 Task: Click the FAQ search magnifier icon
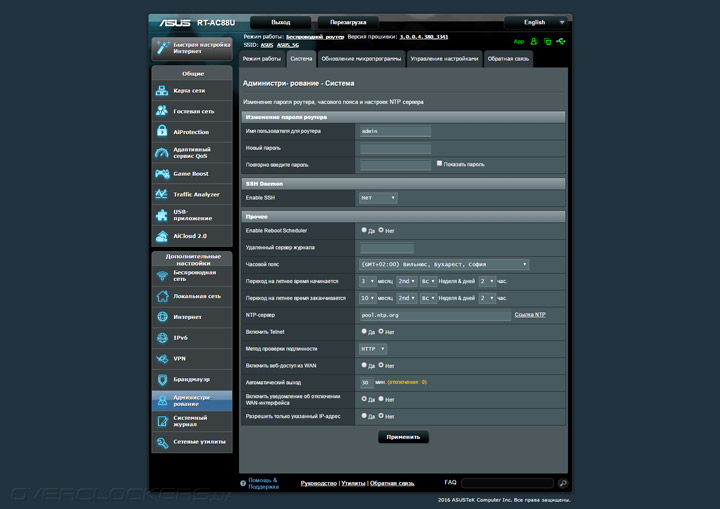point(563,483)
